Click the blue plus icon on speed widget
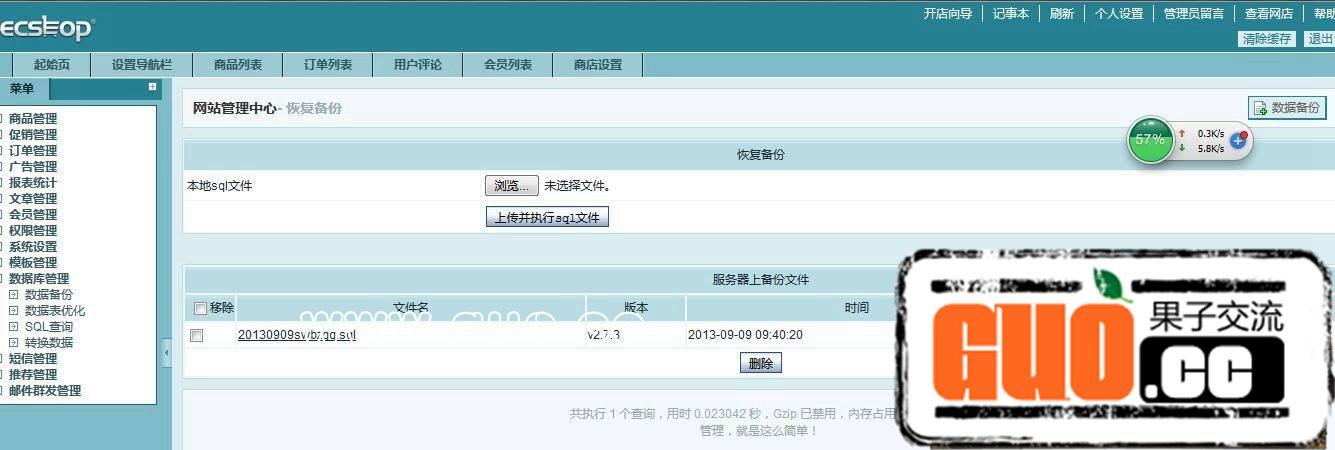This screenshot has height=450, width=1335. click(x=1238, y=140)
